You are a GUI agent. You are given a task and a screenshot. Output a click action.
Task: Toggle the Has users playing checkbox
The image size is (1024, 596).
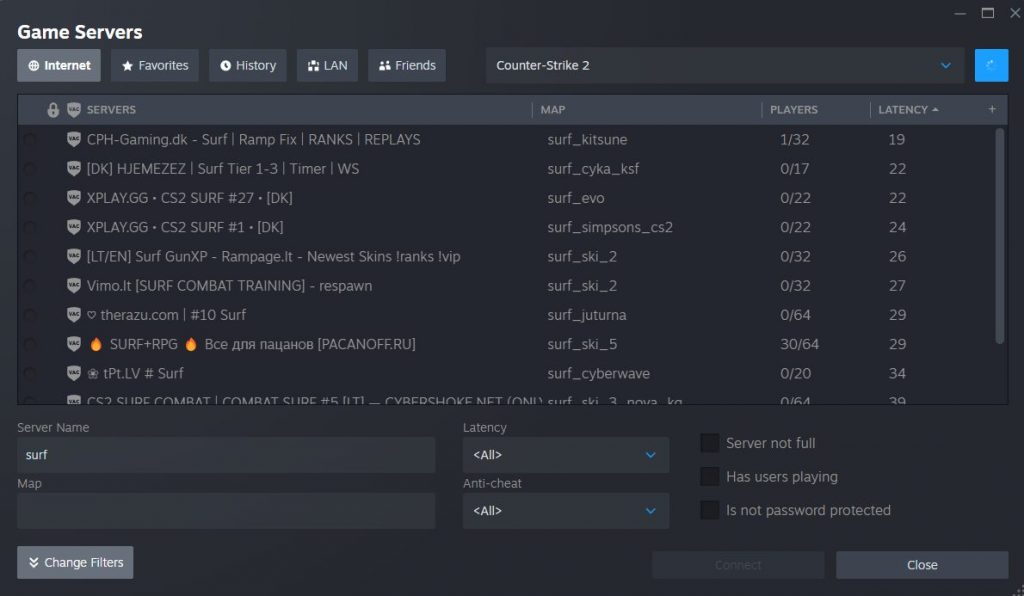pos(710,477)
